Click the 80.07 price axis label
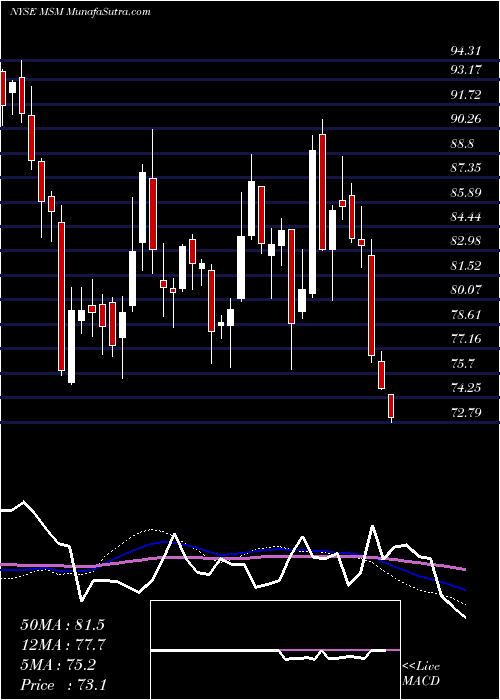Viewport: 500px width, 700px height. point(466,290)
